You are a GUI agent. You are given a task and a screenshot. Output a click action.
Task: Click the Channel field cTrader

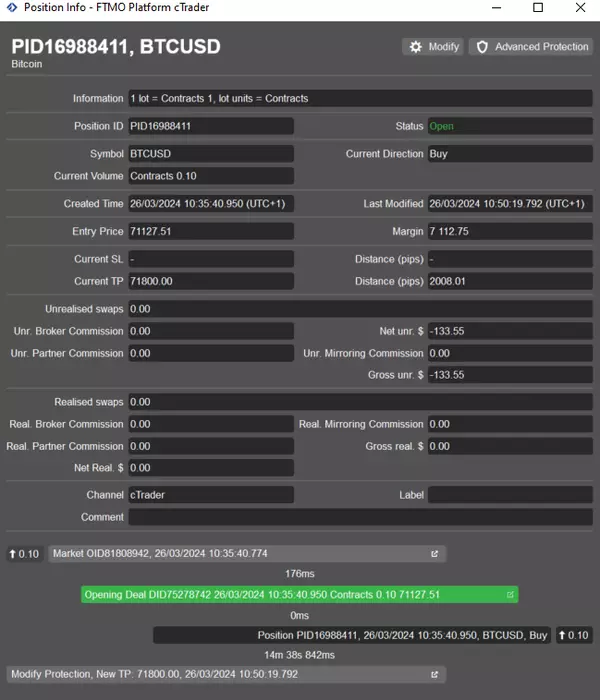[x=211, y=495]
